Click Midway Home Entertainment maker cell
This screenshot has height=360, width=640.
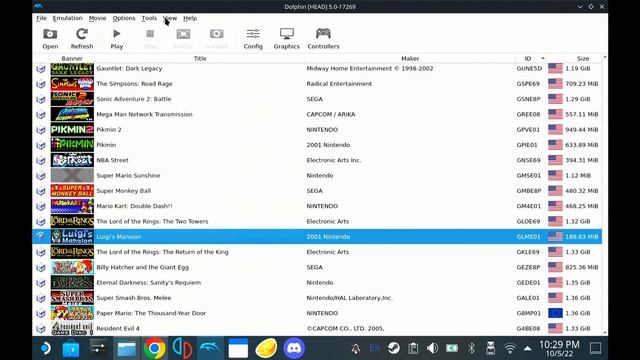pyautogui.click(x=370, y=68)
